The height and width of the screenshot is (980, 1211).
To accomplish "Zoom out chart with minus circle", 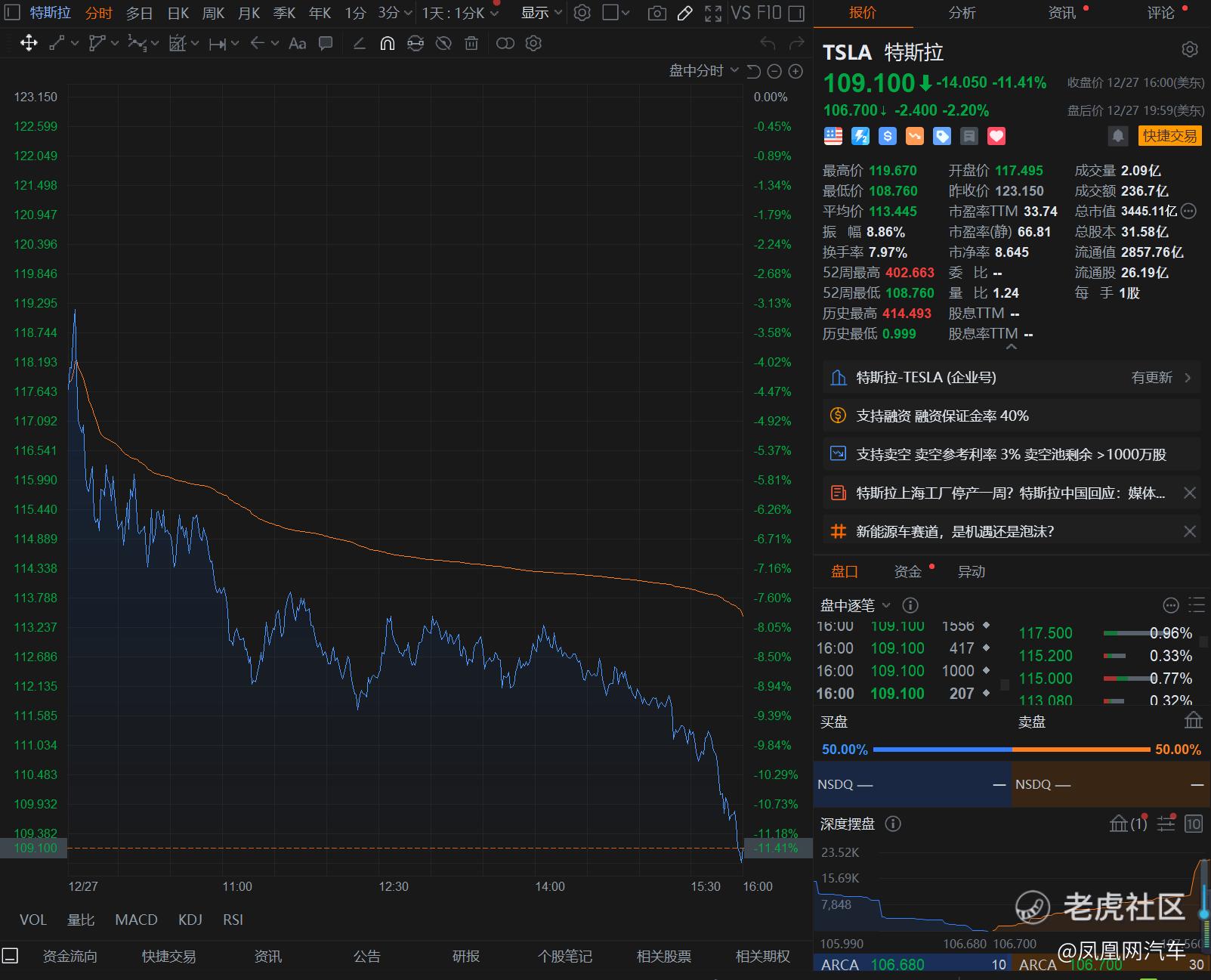I will click(x=774, y=71).
